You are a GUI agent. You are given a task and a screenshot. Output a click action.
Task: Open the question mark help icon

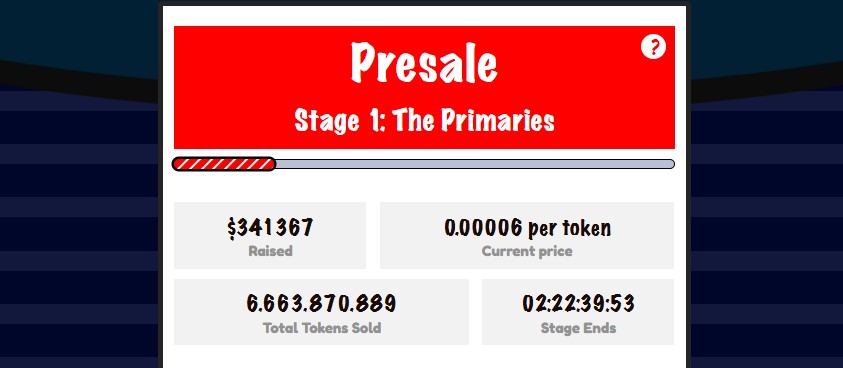653,47
